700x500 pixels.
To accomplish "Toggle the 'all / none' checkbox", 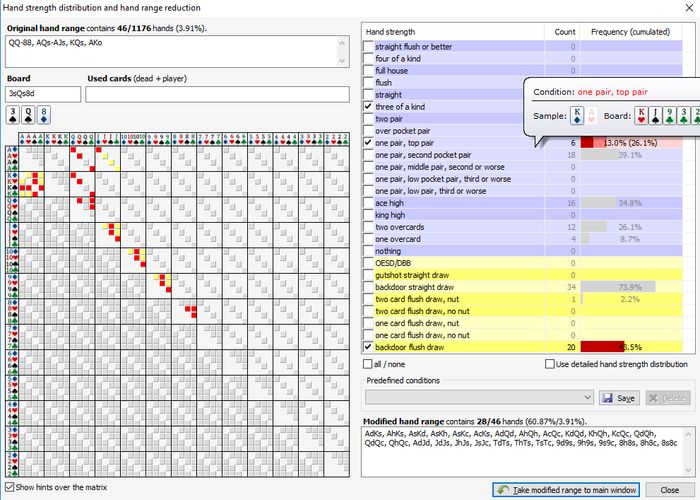I will 367,364.
